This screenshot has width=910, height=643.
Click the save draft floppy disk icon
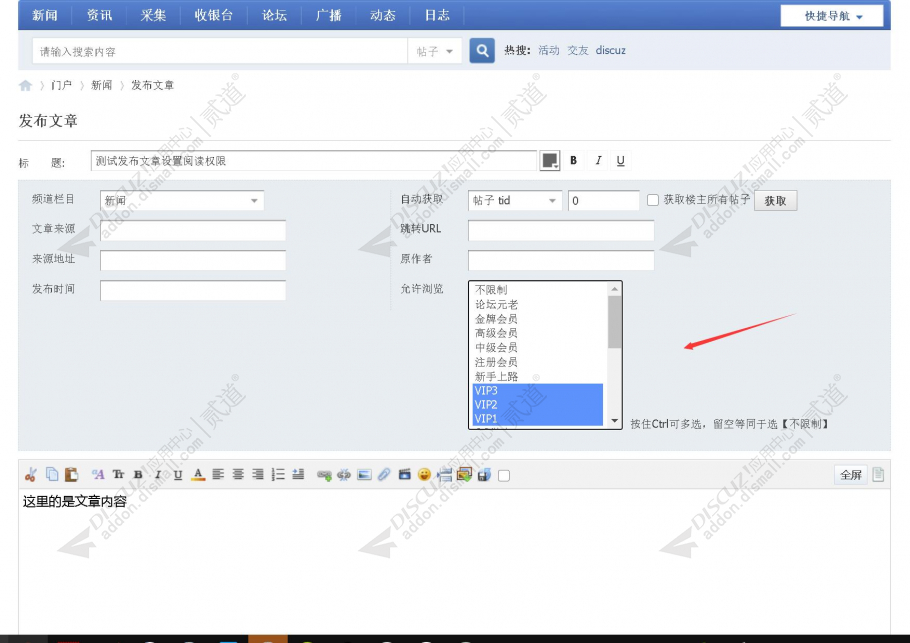tap(484, 475)
